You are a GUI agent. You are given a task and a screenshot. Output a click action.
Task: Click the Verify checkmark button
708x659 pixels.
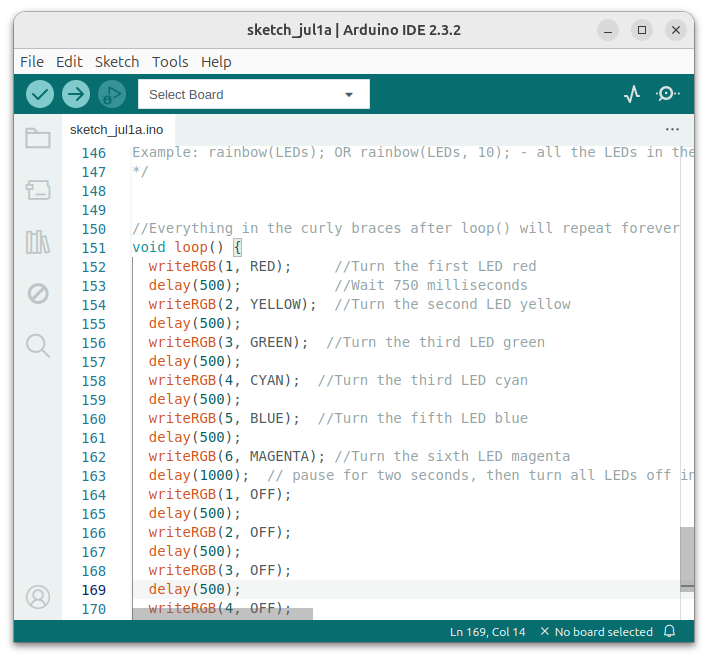point(40,94)
